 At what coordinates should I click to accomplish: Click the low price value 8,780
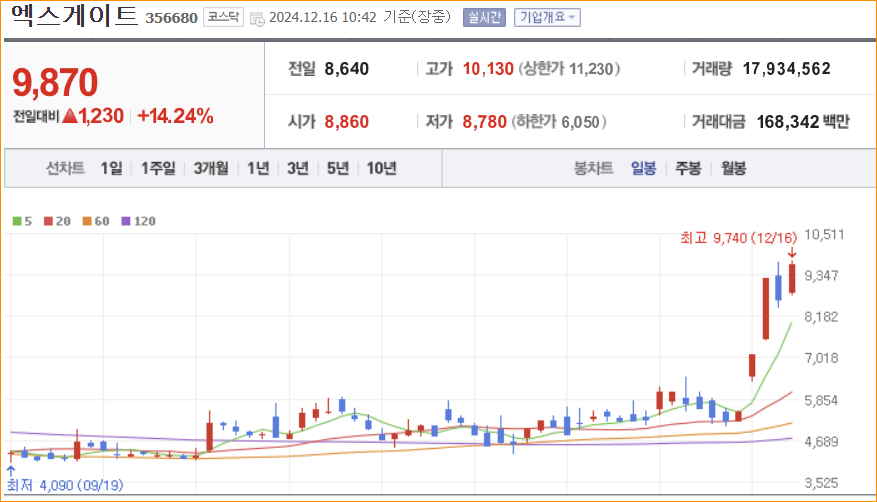tap(484, 122)
